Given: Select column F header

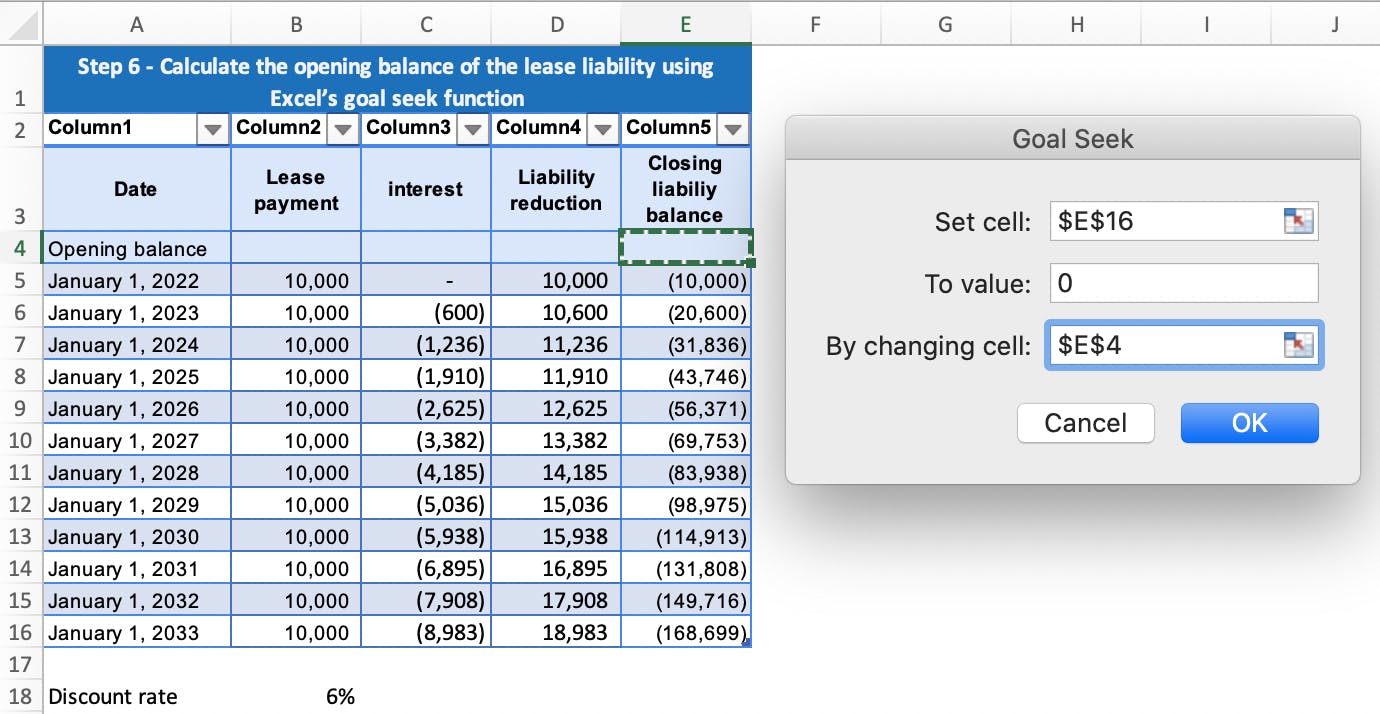Looking at the screenshot, I should pyautogui.click(x=816, y=25).
